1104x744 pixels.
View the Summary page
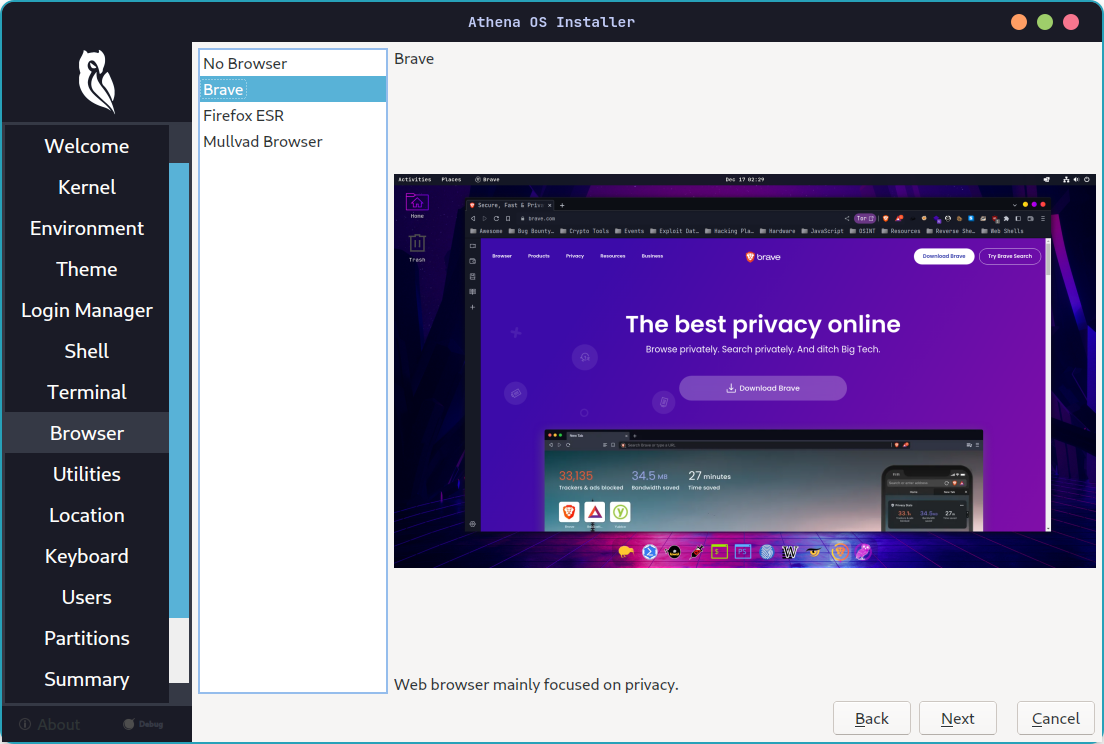tap(86, 679)
